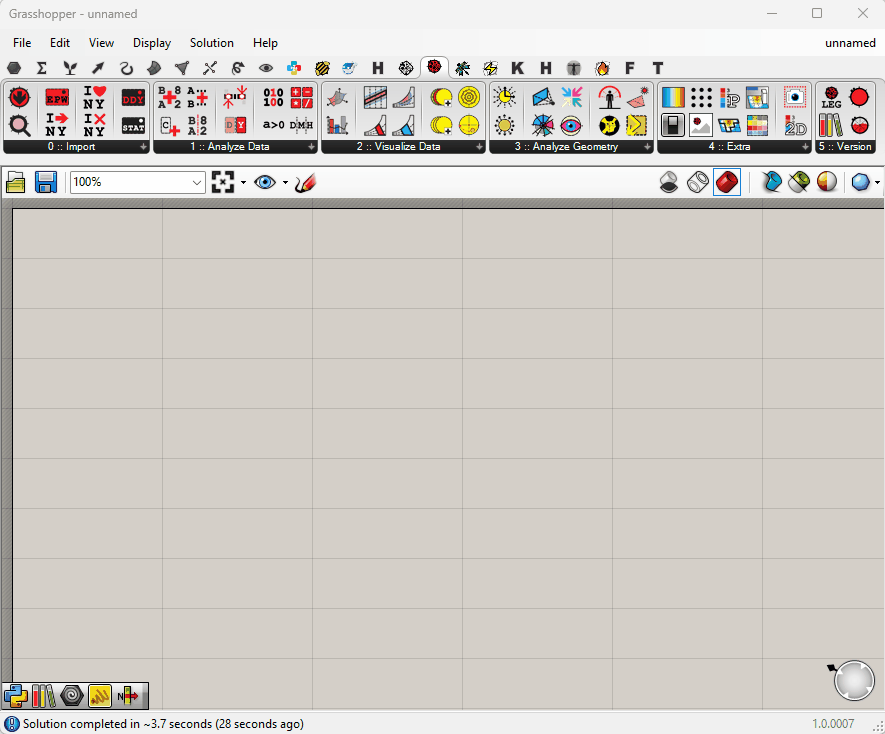The width and height of the screenshot is (885, 734).
Task: Click the sketch doodle pen icon
Action: [305, 182]
